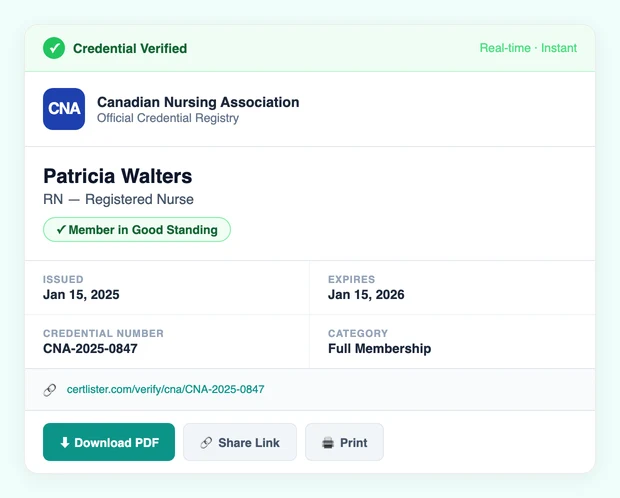620x498 pixels.
Task: Click the ISSUED field label
Action: tap(63, 279)
